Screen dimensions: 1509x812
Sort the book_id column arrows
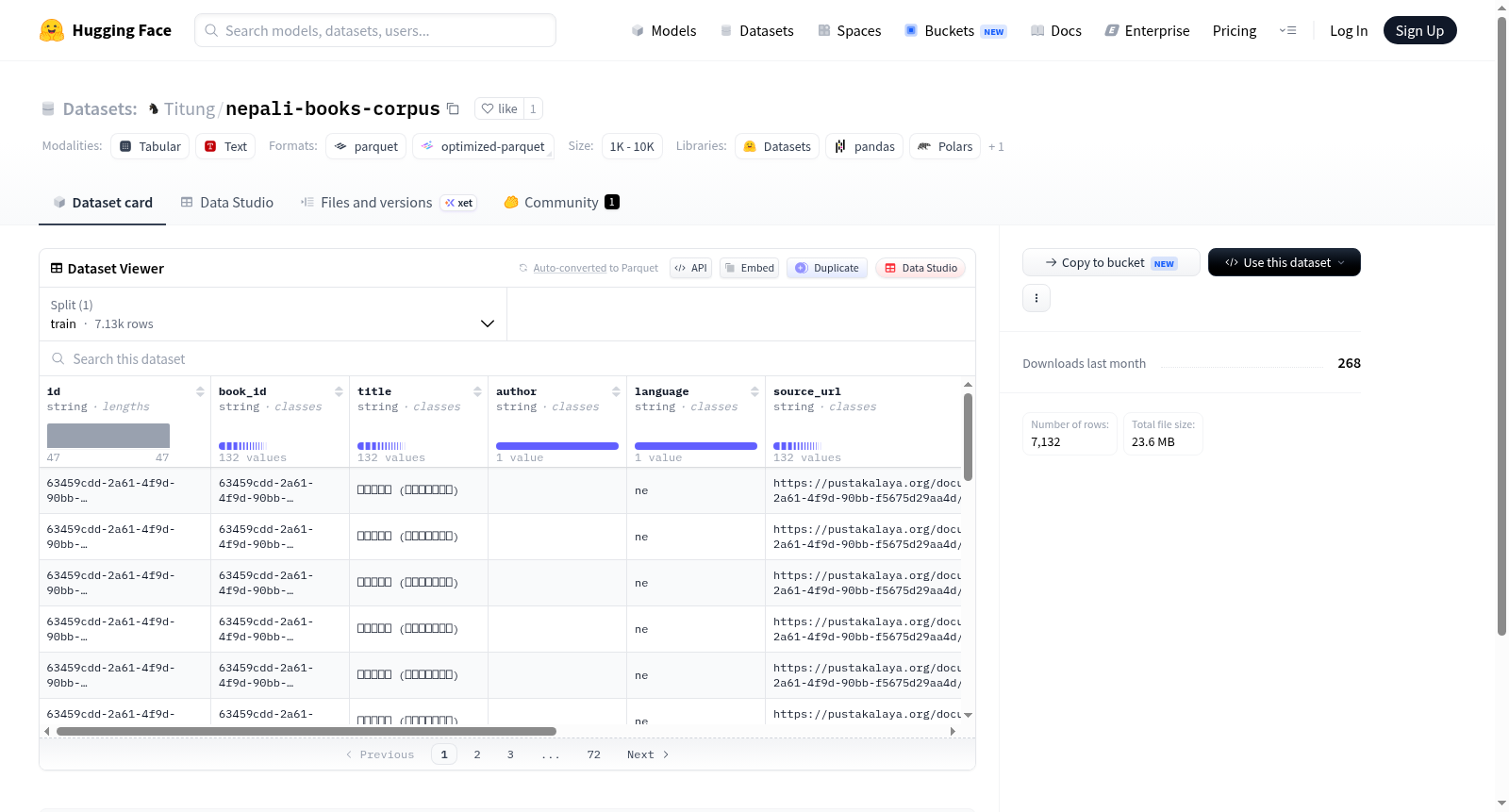coord(339,391)
